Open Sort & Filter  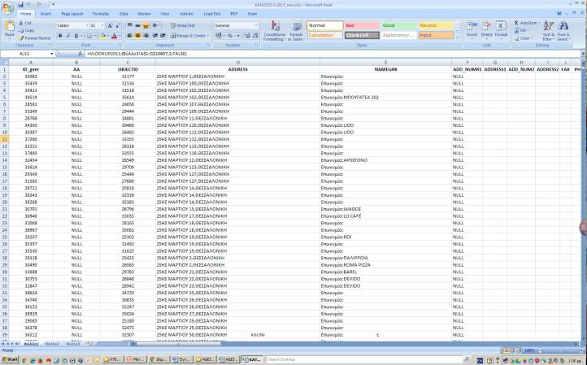(548, 31)
